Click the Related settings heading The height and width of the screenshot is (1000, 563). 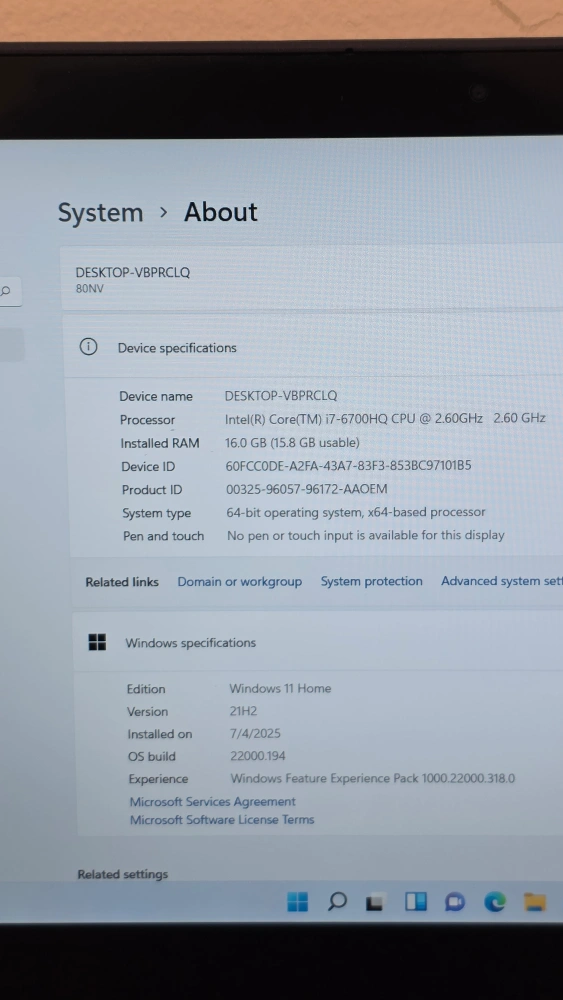coord(122,874)
